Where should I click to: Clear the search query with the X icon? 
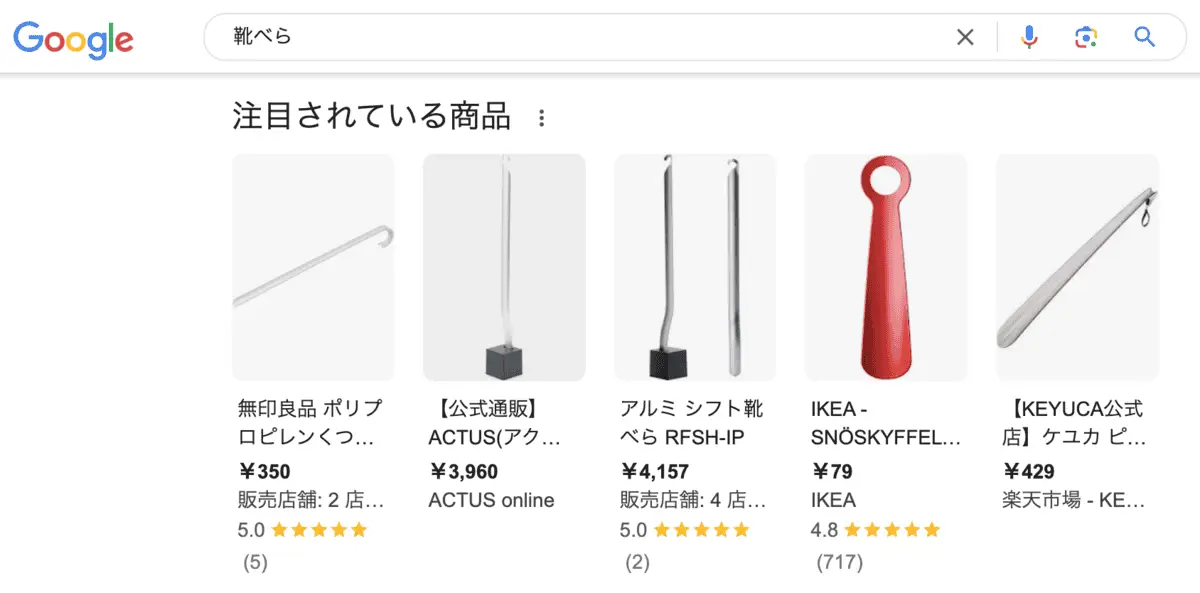[965, 36]
